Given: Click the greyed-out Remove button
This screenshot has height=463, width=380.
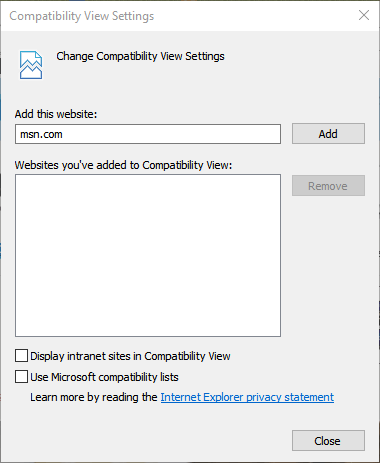Looking at the screenshot, I should click(328, 186).
